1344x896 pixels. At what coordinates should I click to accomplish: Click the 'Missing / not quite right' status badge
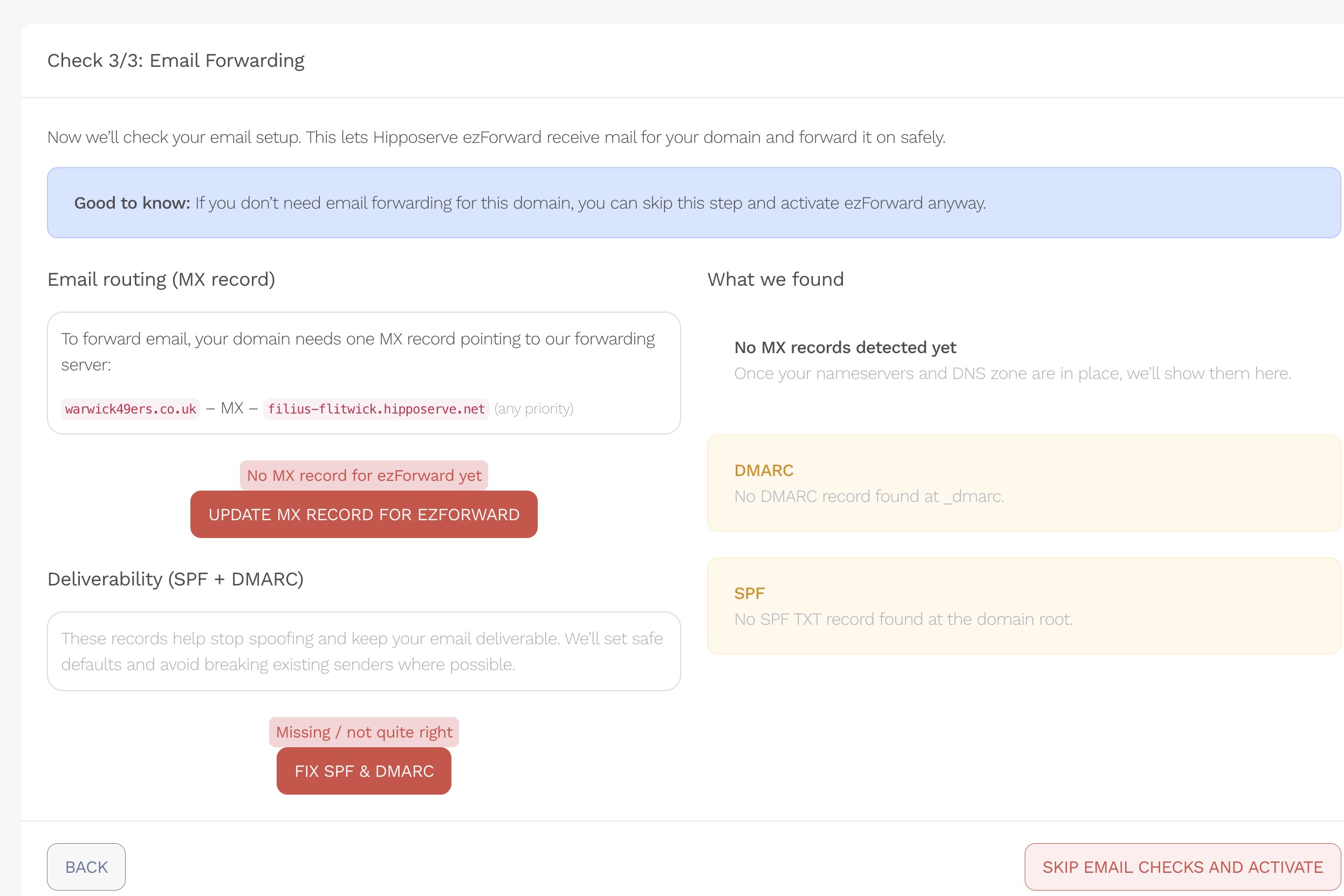pos(364,732)
